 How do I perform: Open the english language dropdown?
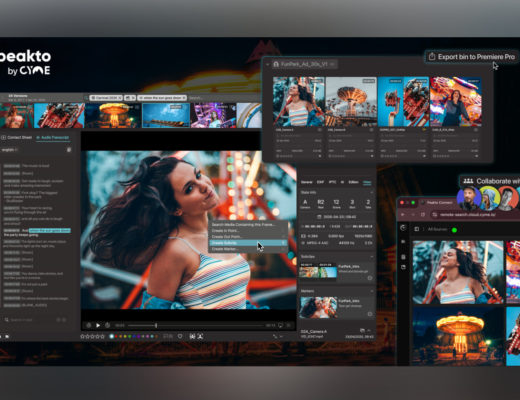point(9,150)
